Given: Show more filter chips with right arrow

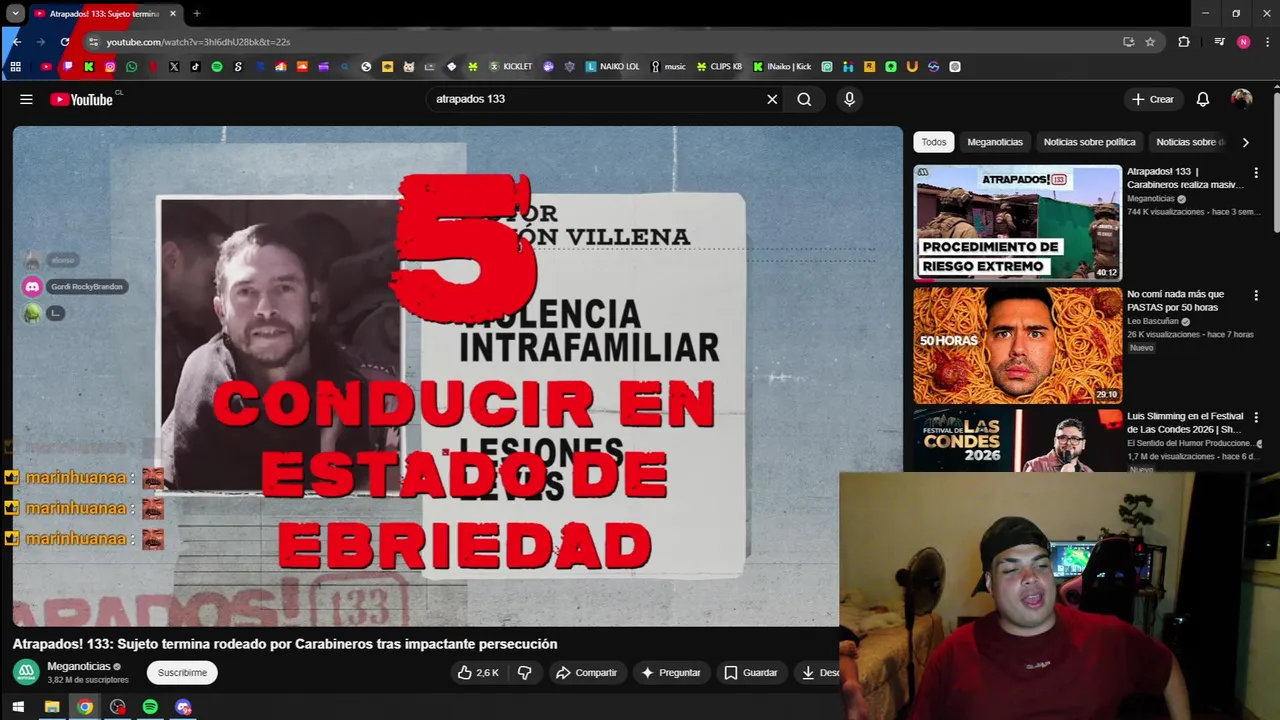Looking at the screenshot, I should (x=1245, y=142).
